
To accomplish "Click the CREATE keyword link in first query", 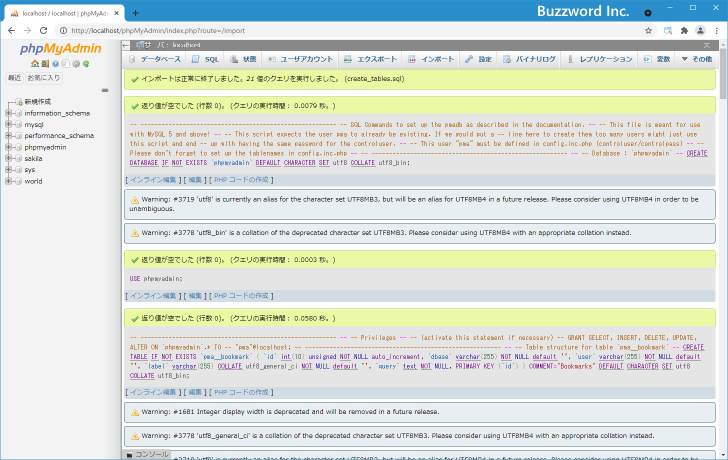I will 697,153.
